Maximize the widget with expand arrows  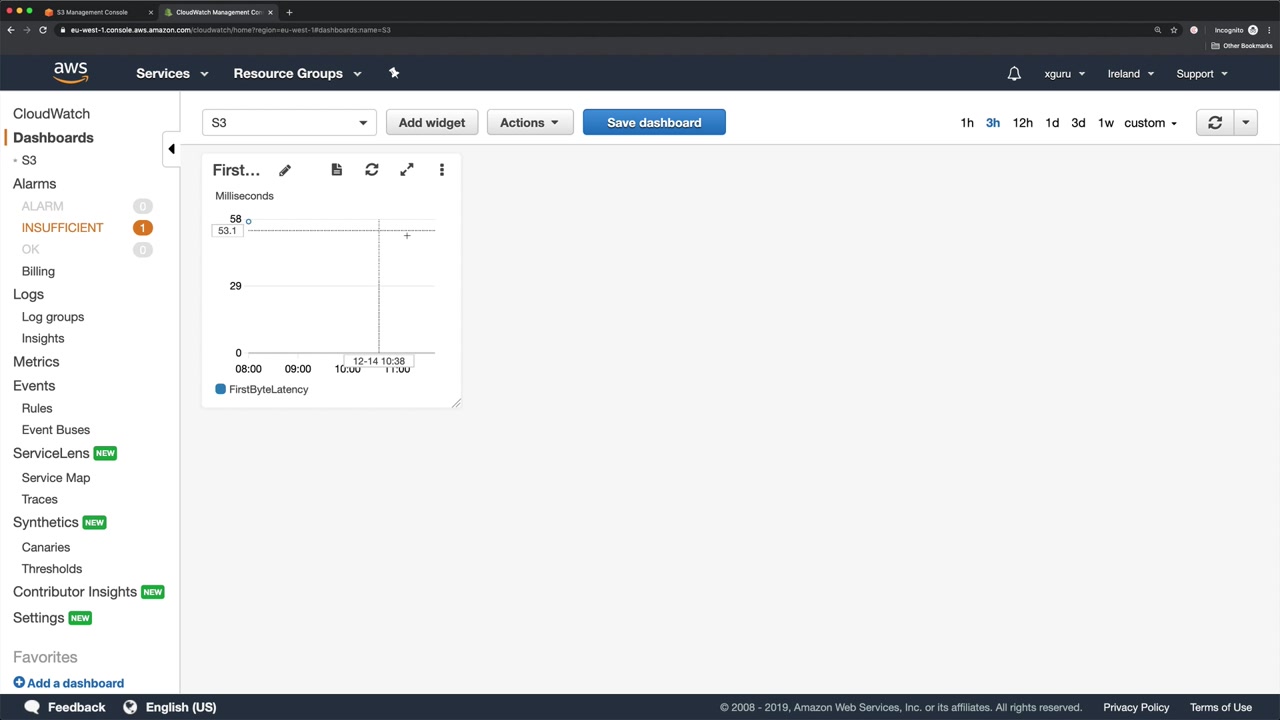click(x=407, y=170)
